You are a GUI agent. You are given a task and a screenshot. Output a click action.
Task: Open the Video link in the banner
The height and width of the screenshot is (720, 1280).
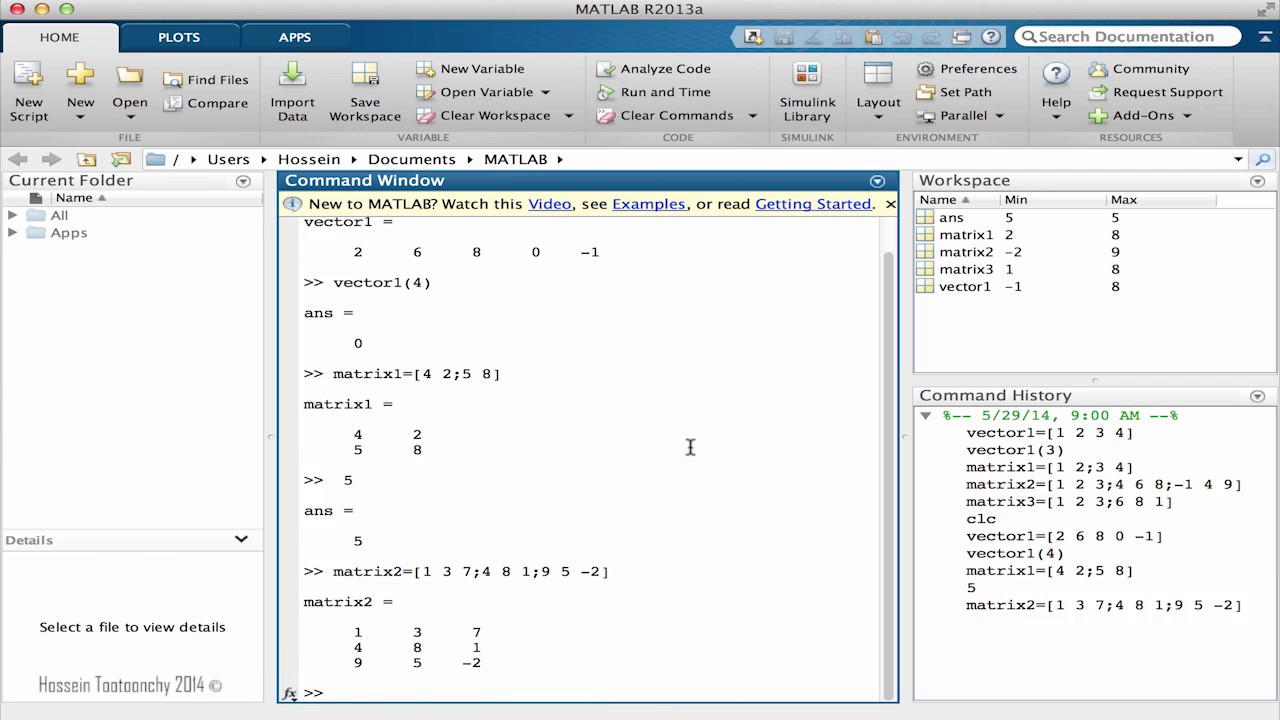coord(550,204)
